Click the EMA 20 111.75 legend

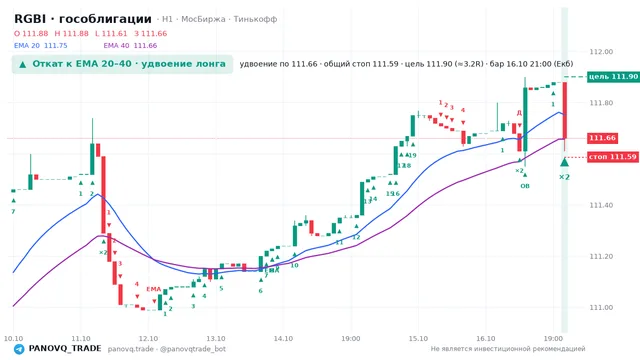tap(40, 46)
